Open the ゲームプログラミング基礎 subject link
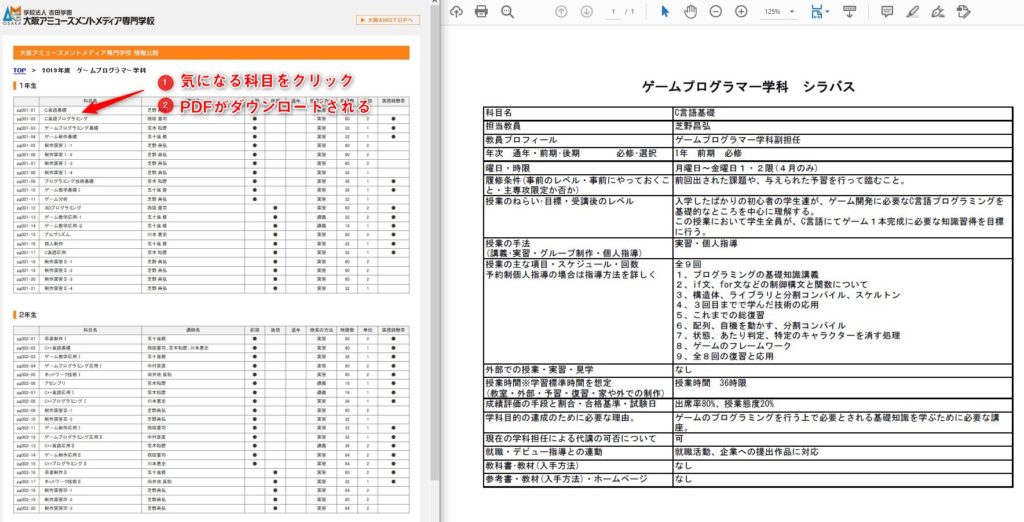This screenshot has height=522, width=1024. tap(71, 128)
